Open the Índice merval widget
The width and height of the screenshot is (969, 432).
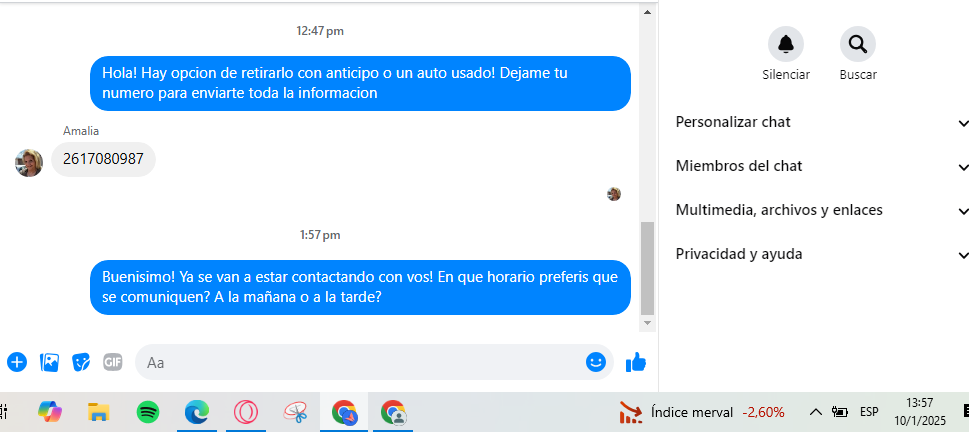pos(702,411)
